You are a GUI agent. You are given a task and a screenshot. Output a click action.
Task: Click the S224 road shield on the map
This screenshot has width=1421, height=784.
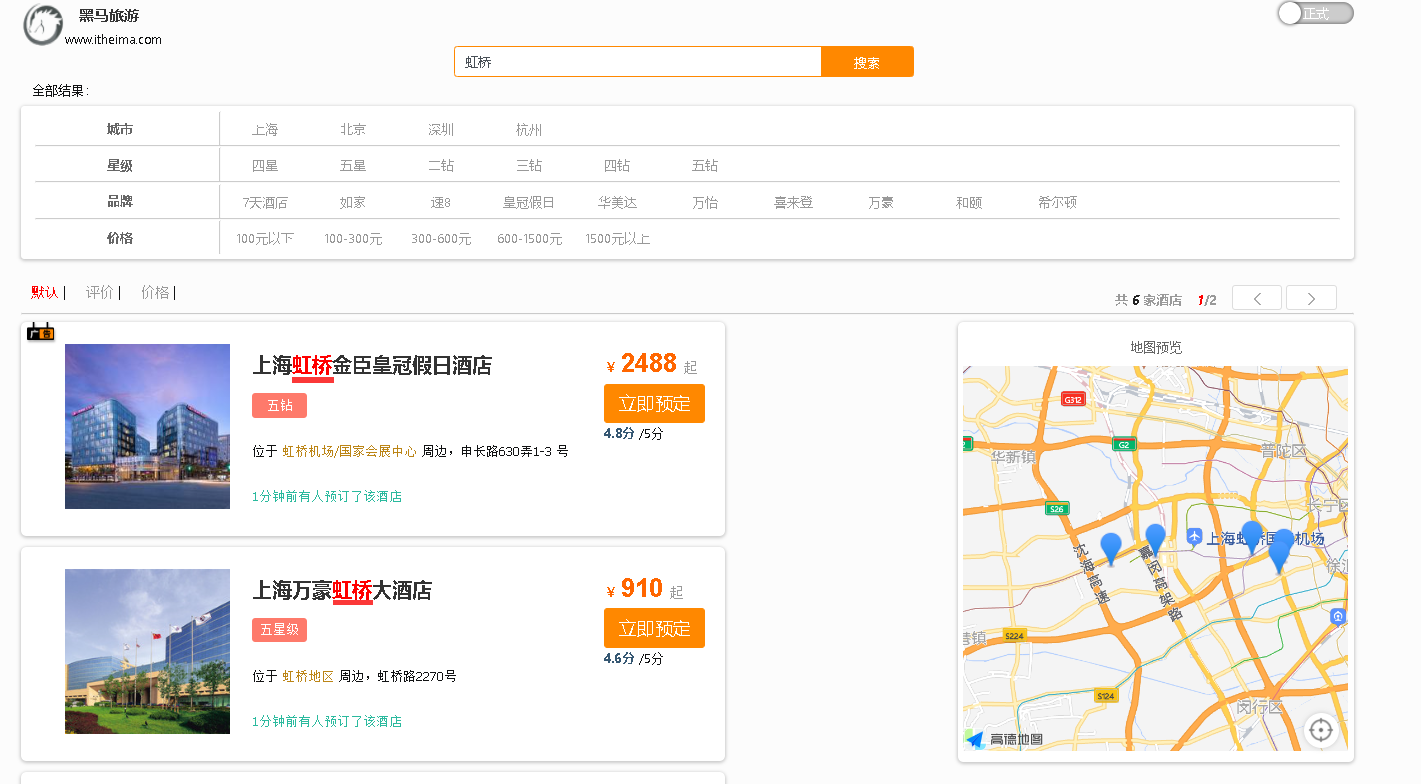point(1014,635)
